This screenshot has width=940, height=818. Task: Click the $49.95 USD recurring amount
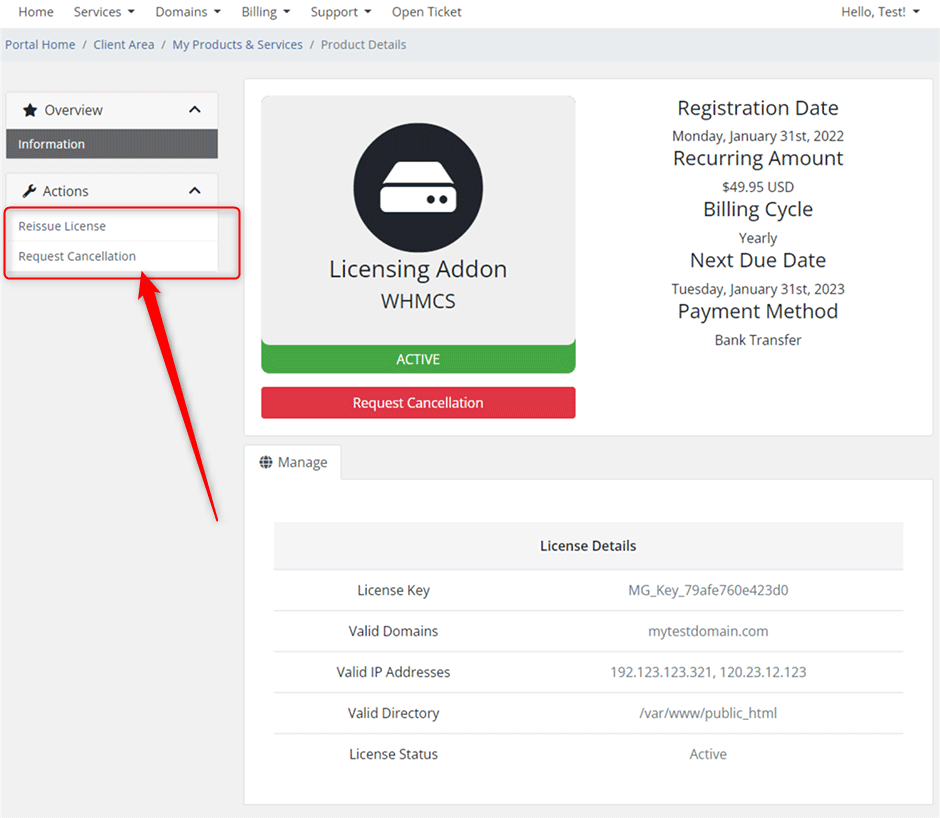click(758, 187)
